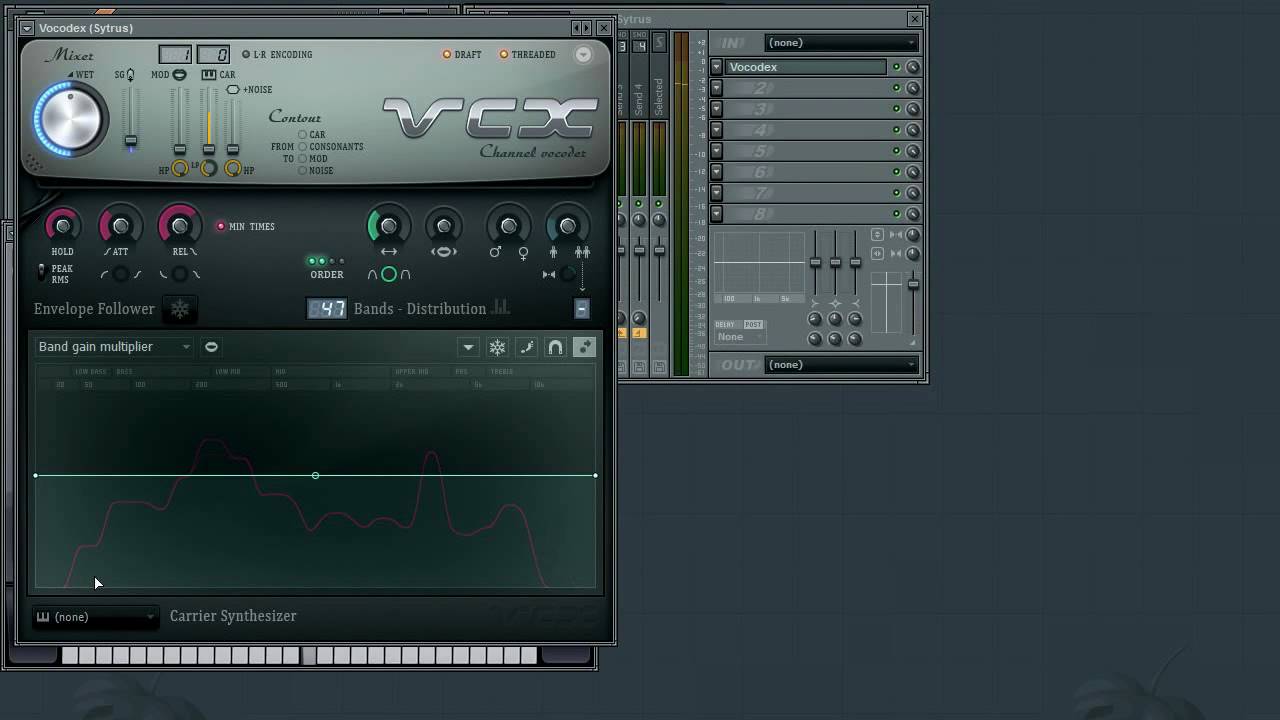
Task: Open the envelope editor options arrow menu
Action: (468, 347)
